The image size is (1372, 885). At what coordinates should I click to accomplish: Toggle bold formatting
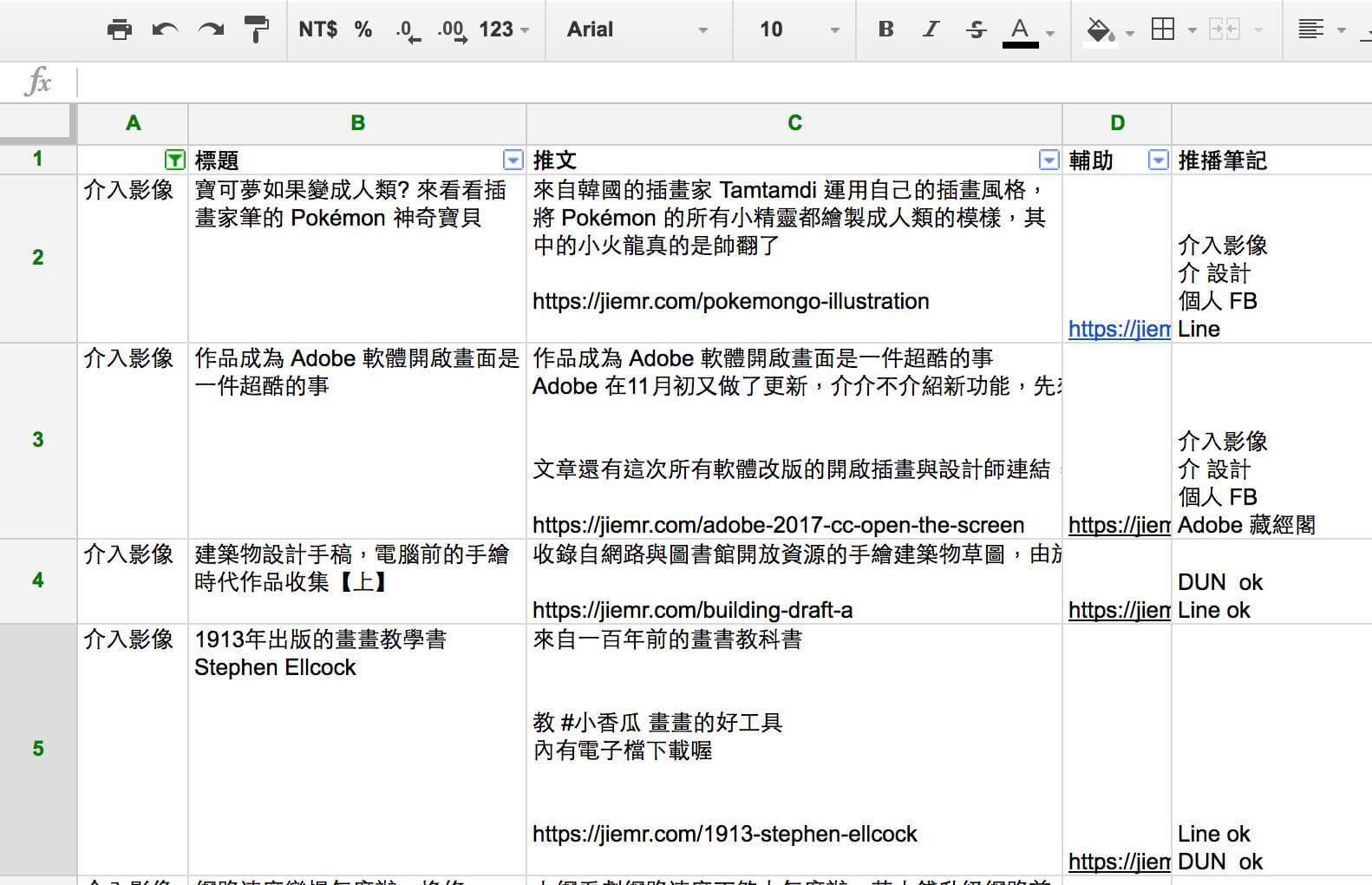pyautogui.click(x=885, y=29)
